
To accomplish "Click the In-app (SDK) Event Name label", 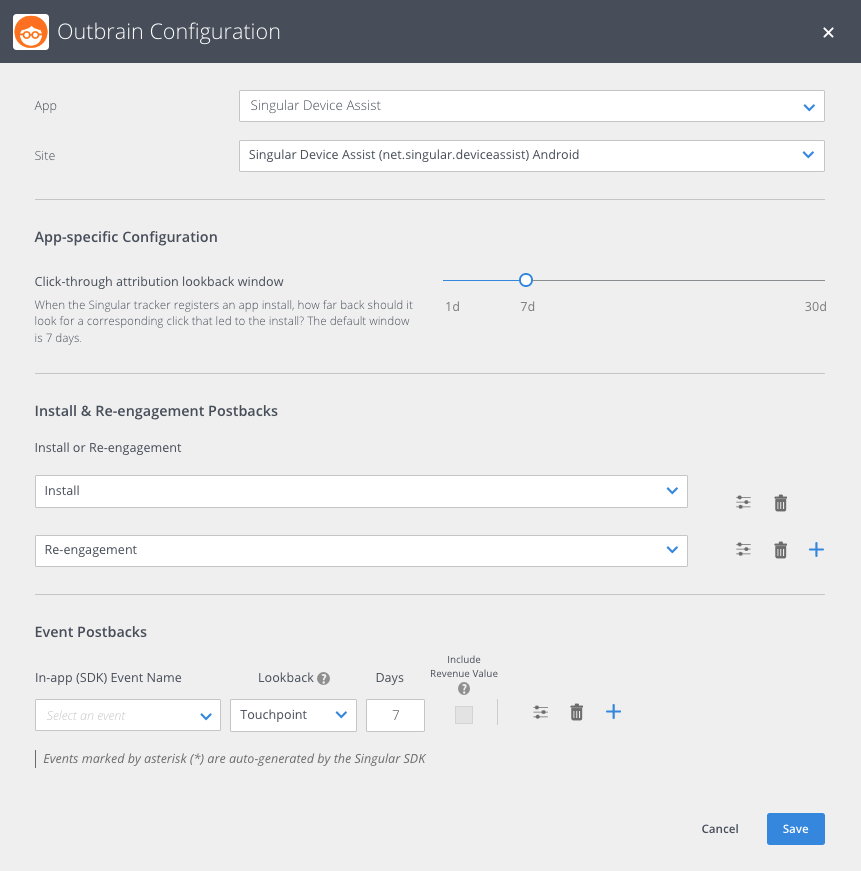I will [108, 678].
